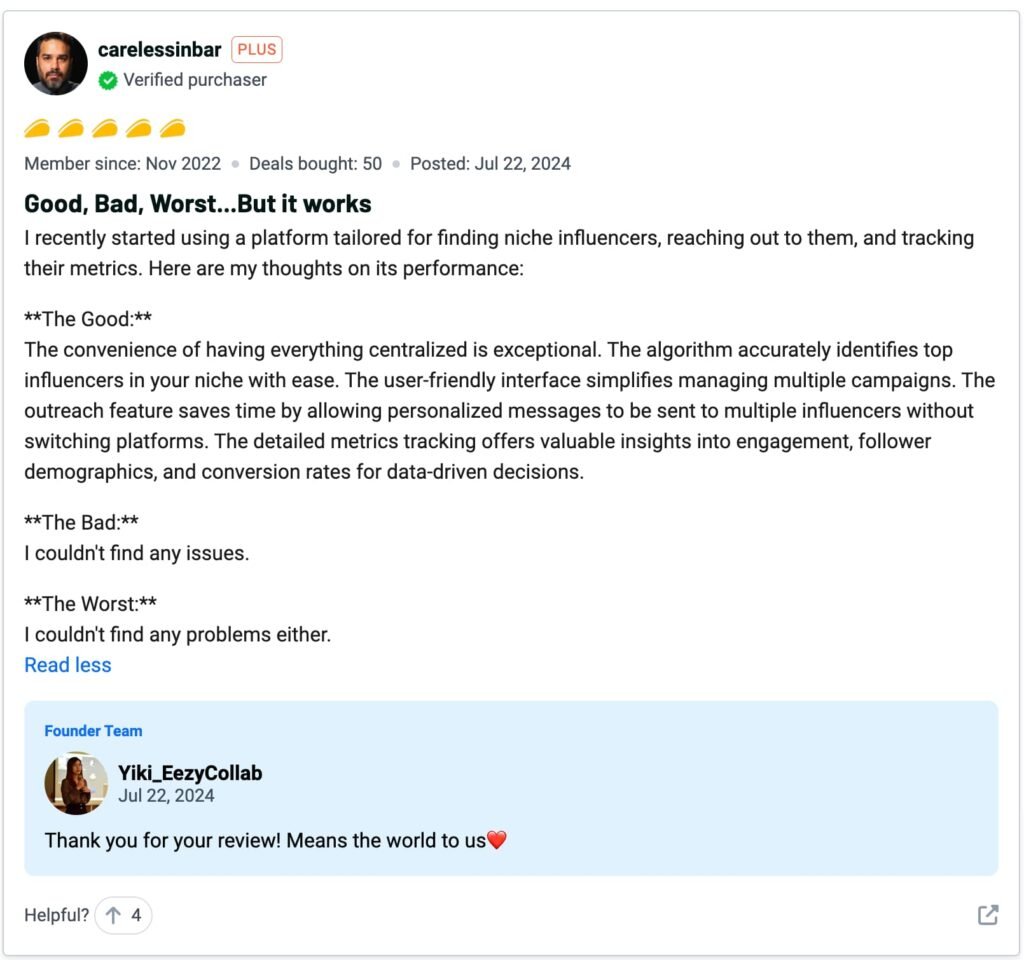
Task: Click the Founder Team label
Action: [x=93, y=731]
